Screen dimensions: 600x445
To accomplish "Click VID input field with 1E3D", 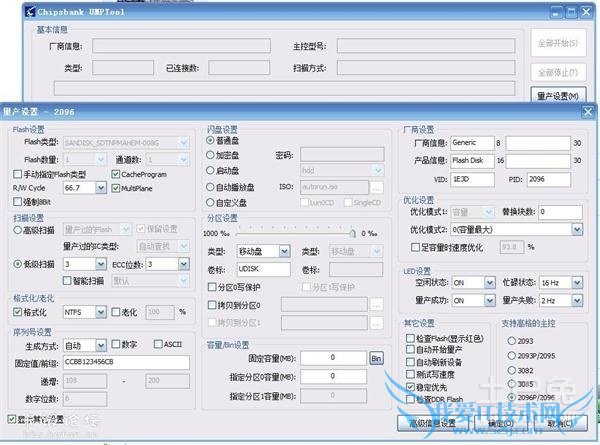I will click(472, 179).
